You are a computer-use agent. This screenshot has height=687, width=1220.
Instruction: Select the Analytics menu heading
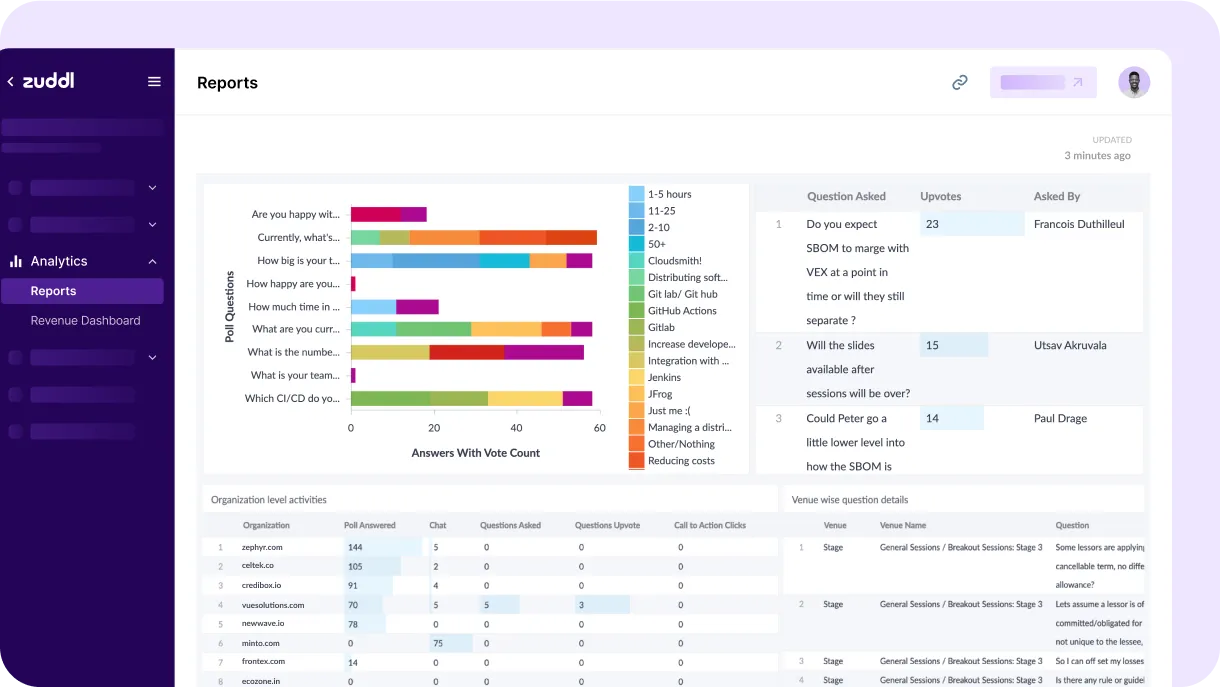pyautogui.click(x=59, y=261)
